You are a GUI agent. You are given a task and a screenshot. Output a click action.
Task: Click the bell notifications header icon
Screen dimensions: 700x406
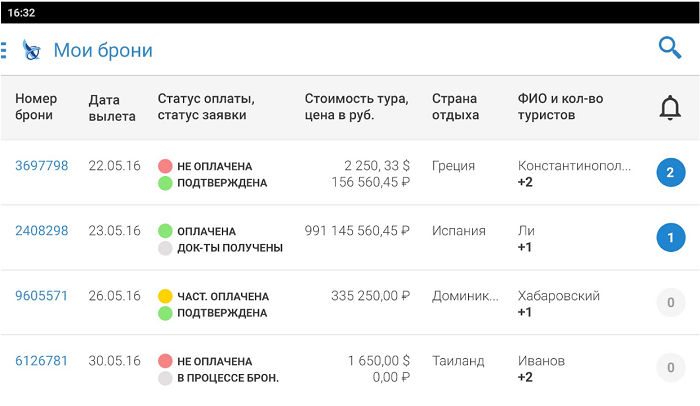click(670, 108)
